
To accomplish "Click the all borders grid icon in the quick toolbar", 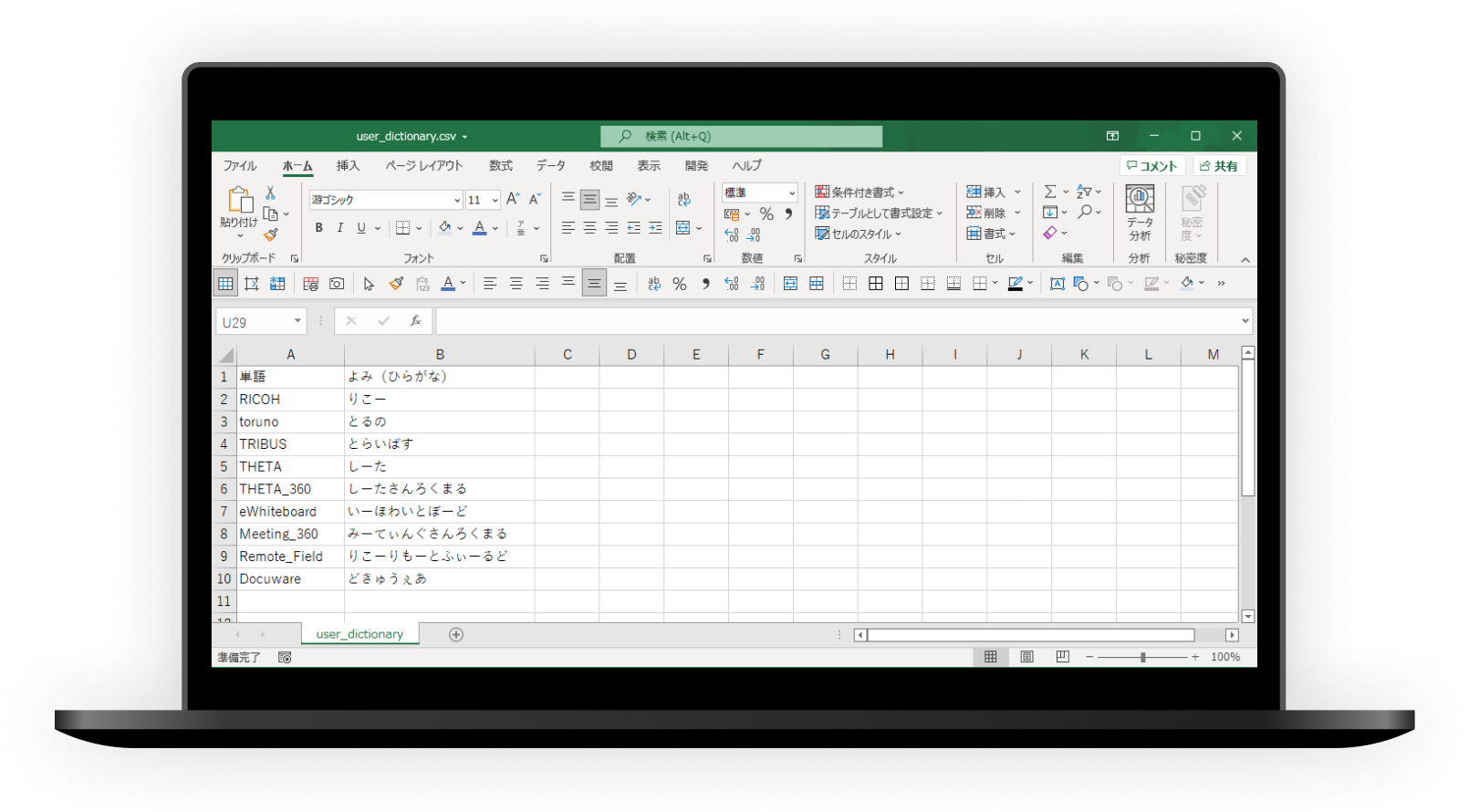I will point(875,284).
